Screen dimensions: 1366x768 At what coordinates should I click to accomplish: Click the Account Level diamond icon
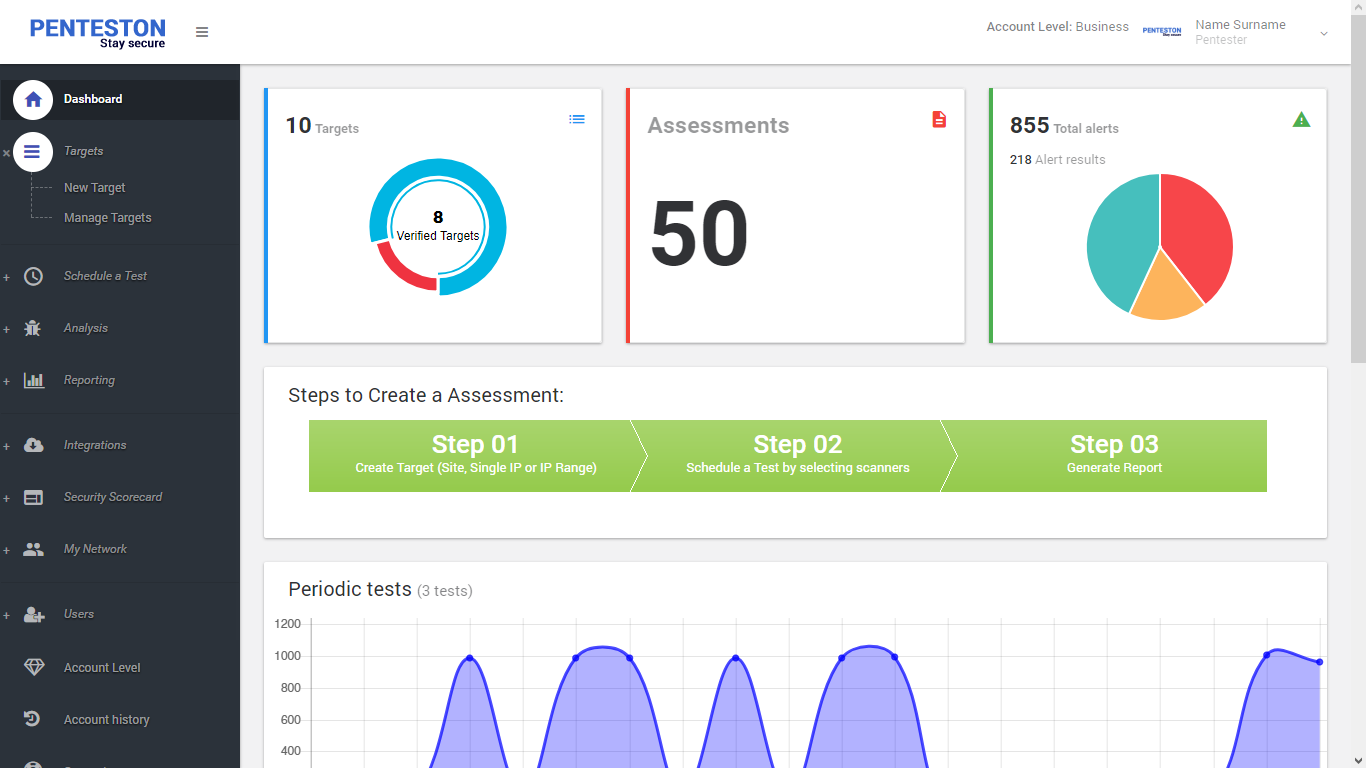tap(34, 667)
